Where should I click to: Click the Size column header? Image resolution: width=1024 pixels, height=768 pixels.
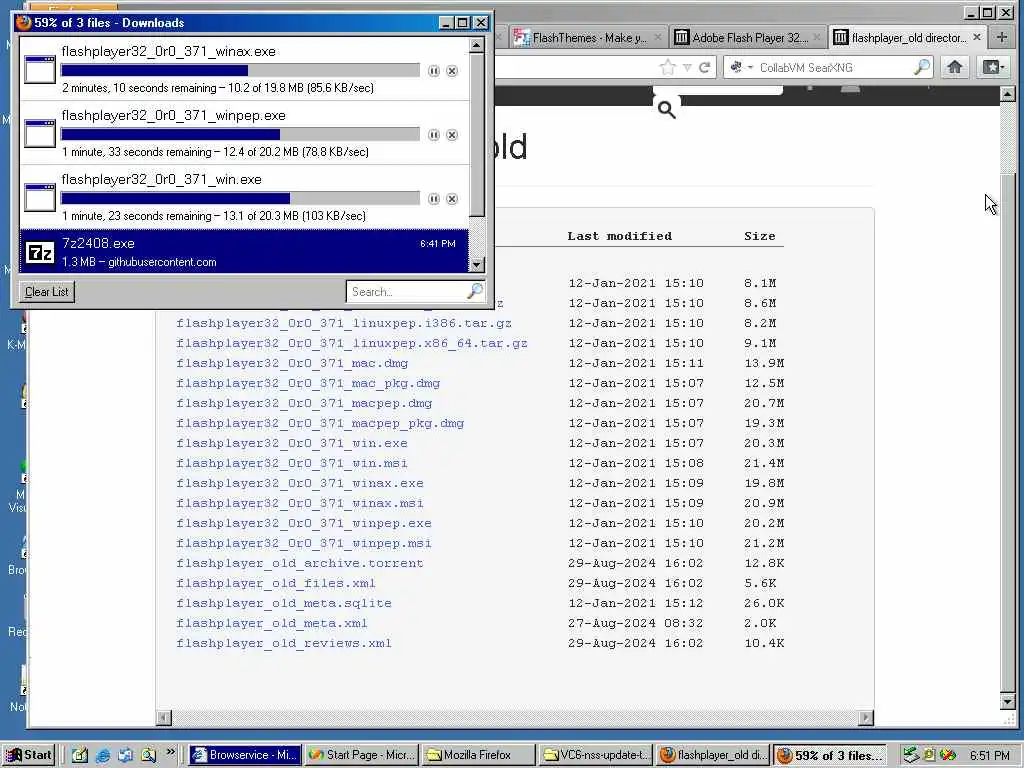760,236
